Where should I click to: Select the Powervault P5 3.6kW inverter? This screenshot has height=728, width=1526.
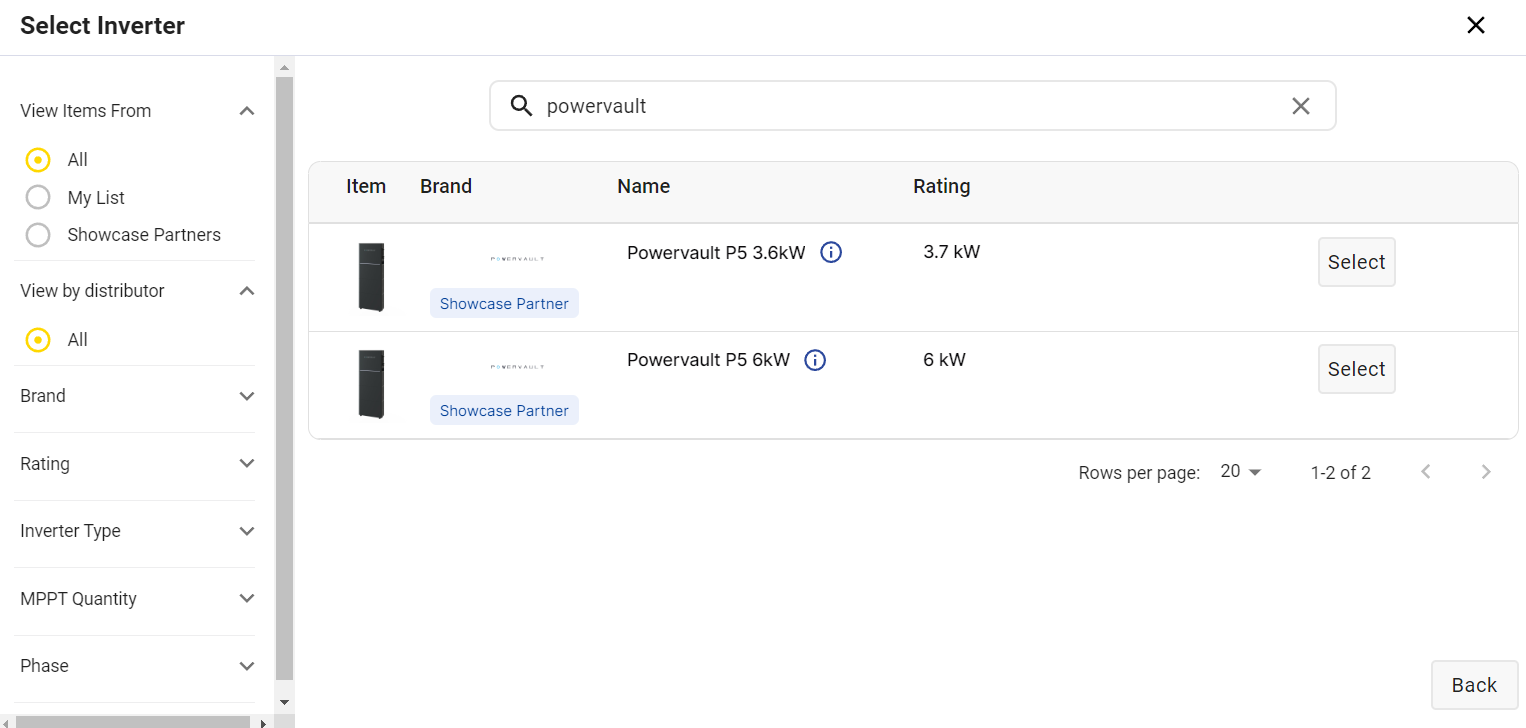(x=1356, y=262)
